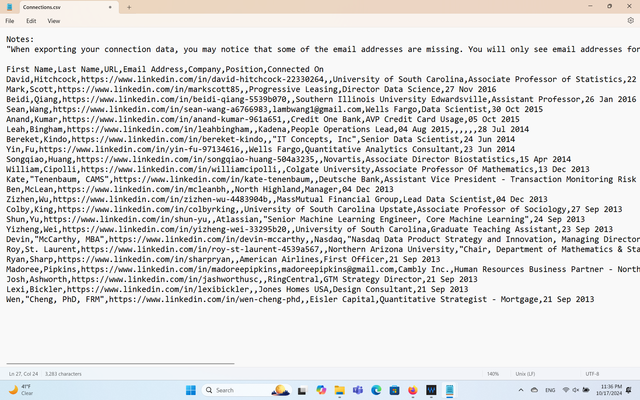Open the Windows Start menu
The height and width of the screenshot is (400, 640).
pos(191,390)
